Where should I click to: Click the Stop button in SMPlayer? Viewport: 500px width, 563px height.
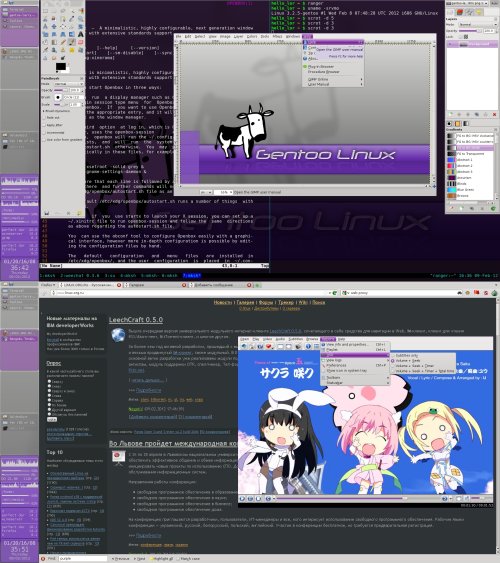tap(258, 498)
